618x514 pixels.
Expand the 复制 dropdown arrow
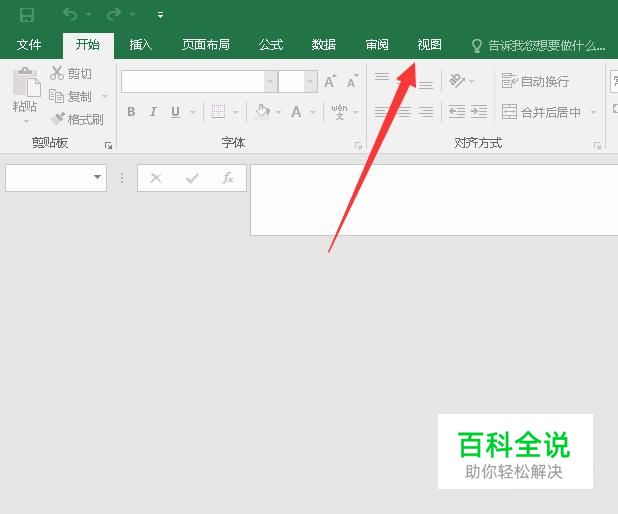104,96
